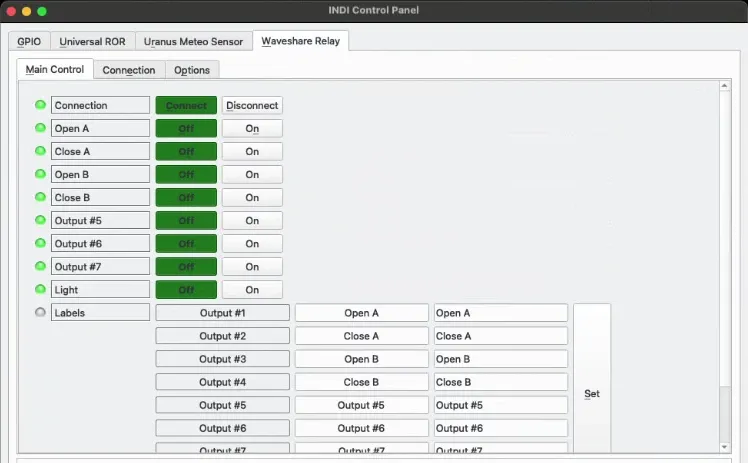This screenshot has height=463, width=748.
Task: Switch to the Connection sub-tab
Action: [x=129, y=70]
